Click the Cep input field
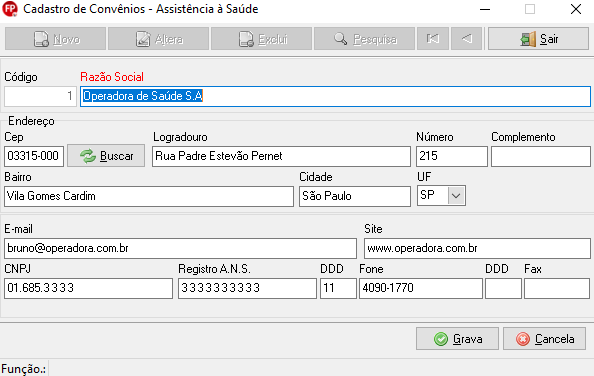The height and width of the screenshot is (376, 594). (34, 156)
